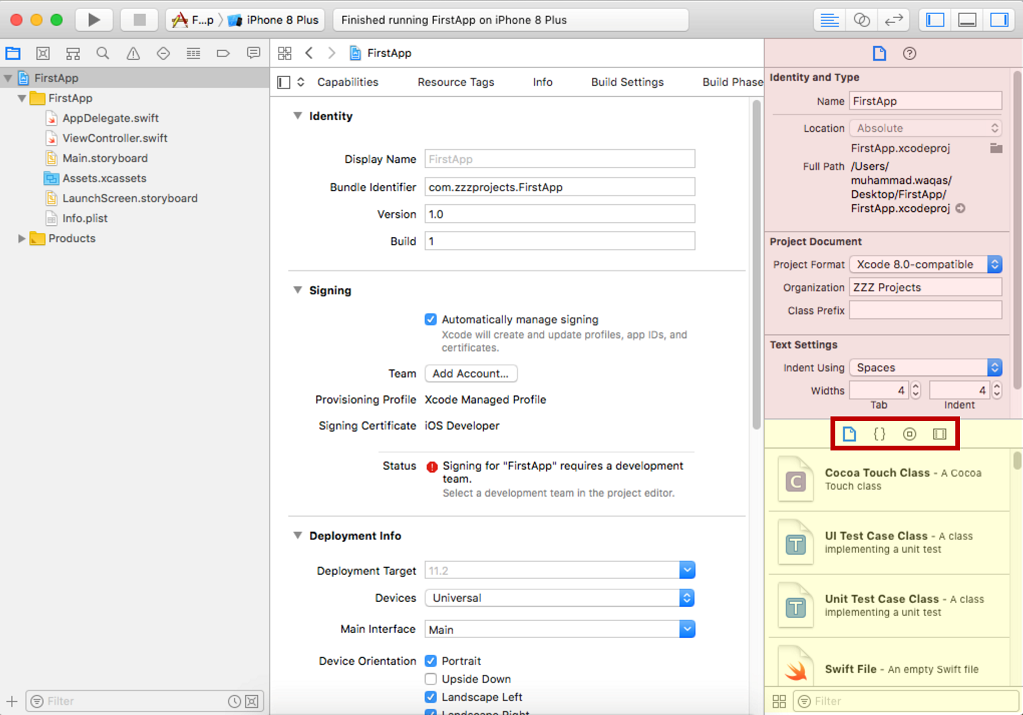This screenshot has width=1023, height=715.
Task: Enable Upside Down orientation
Action: (431, 679)
